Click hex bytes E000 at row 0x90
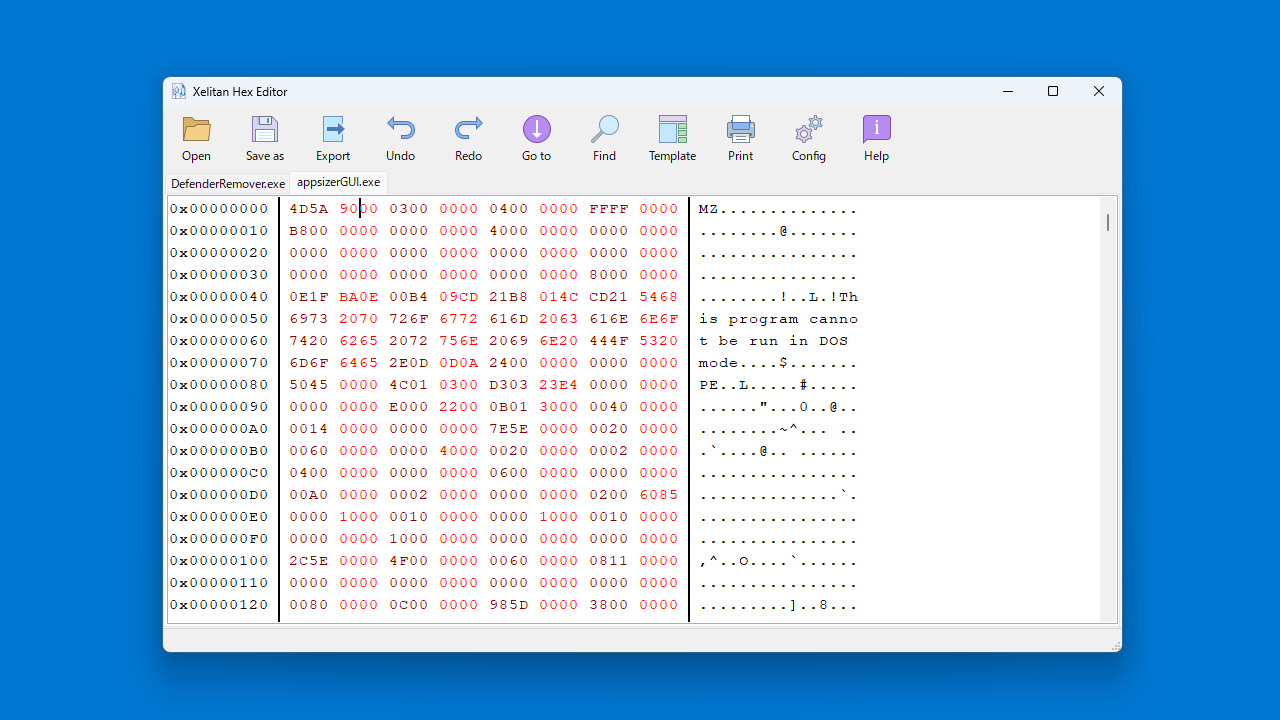 click(x=409, y=407)
